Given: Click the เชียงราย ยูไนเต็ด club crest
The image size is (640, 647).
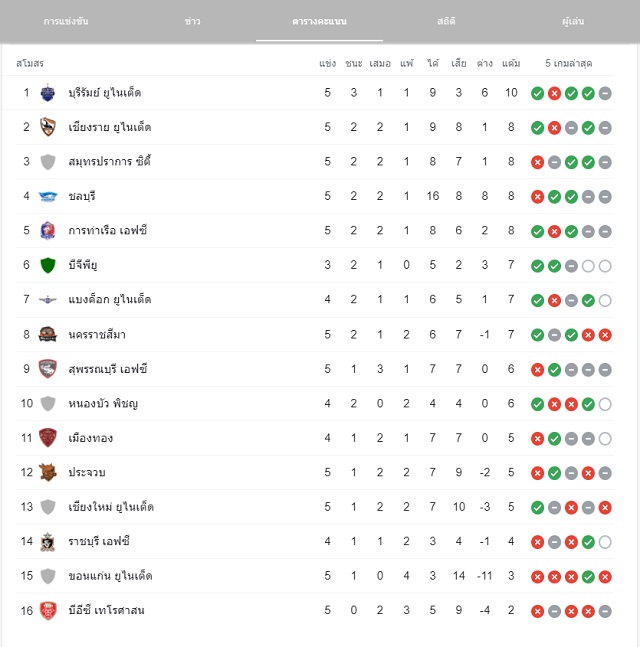Looking at the screenshot, I should 47,127.
